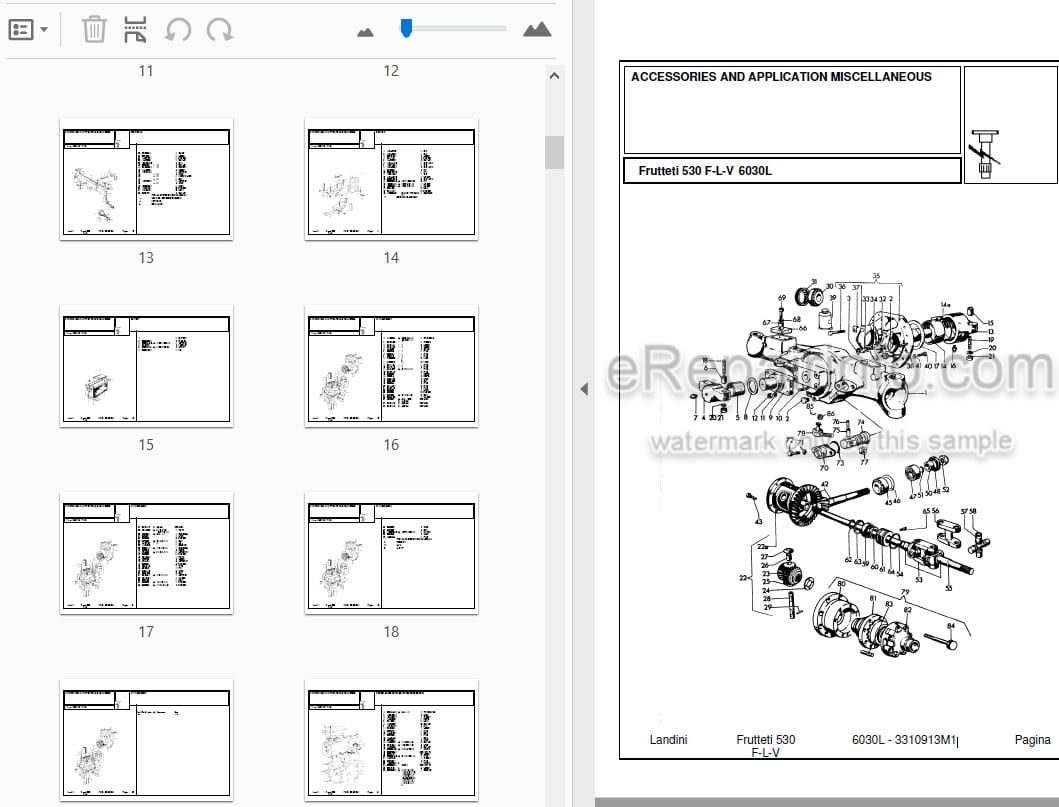Image resolution: width=1059 pixels, height=807 pixels.
Task: Click the page label 12
Action: click(x=391, y=71)
